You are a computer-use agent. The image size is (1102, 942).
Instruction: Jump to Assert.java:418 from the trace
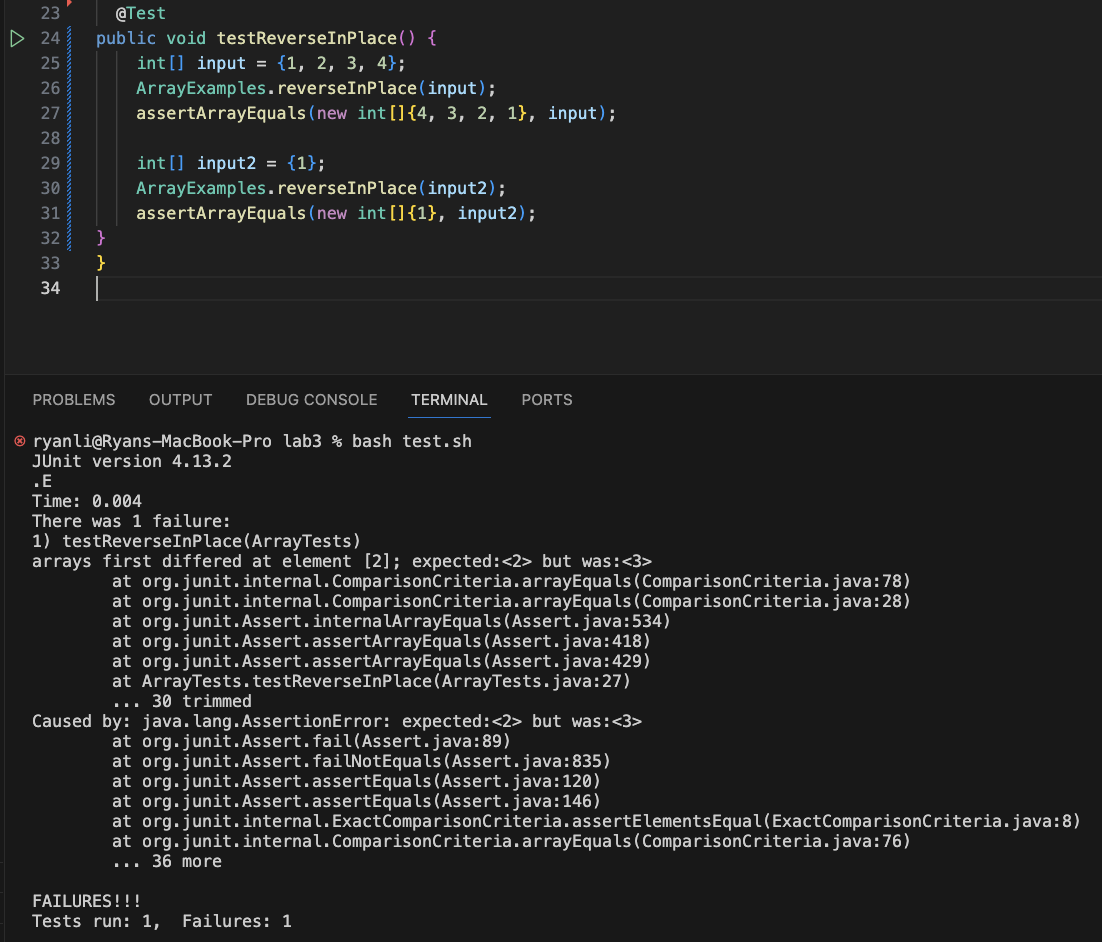(567, 641)
